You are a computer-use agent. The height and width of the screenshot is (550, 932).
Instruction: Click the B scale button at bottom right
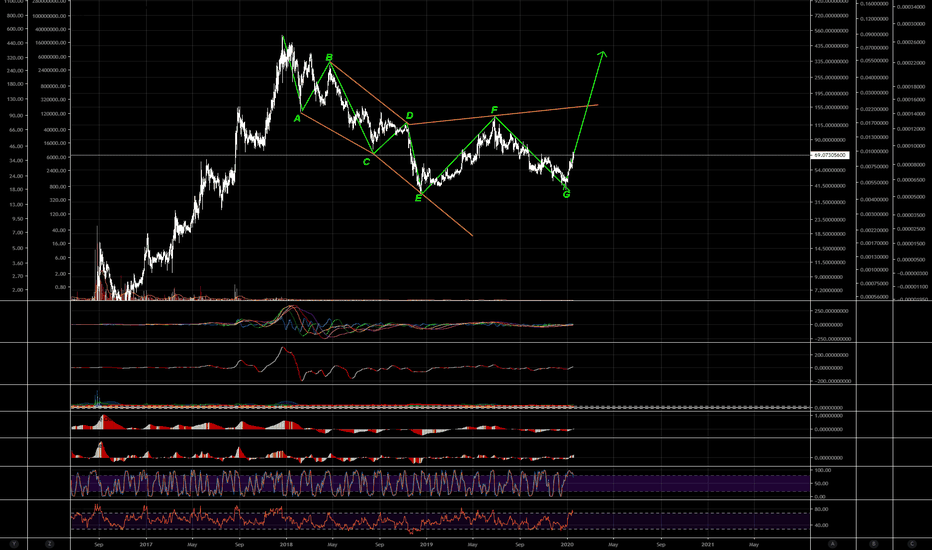click(x=874, y=544)
